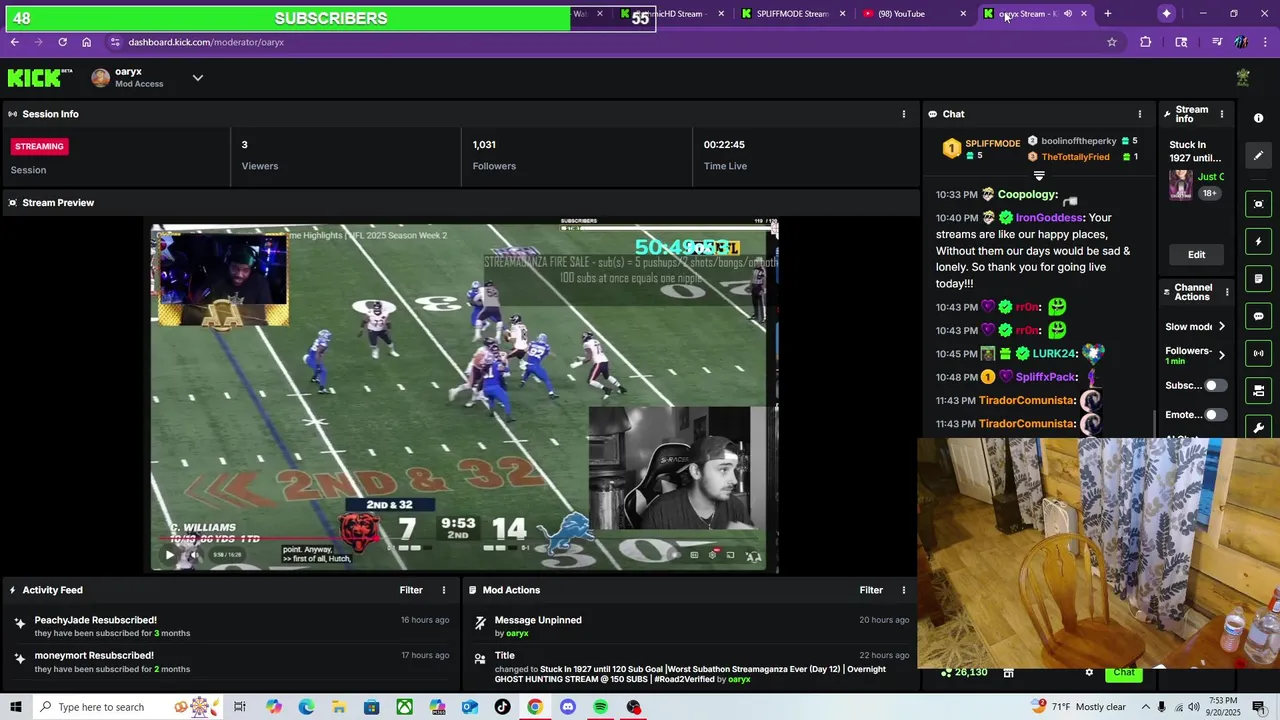Toggle the lightning bolt actions panel icon
This screenshot has height=720, width=1280.
[1258, 241]
